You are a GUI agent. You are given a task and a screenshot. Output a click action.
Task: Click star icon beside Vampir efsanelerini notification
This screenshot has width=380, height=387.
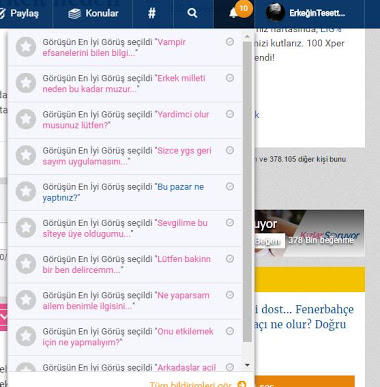coord(26,47)
